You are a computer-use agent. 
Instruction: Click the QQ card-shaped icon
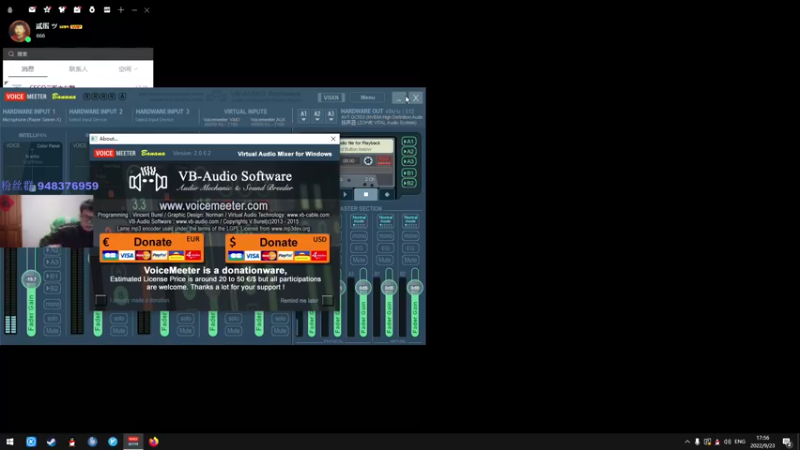[x=107, y=10]
